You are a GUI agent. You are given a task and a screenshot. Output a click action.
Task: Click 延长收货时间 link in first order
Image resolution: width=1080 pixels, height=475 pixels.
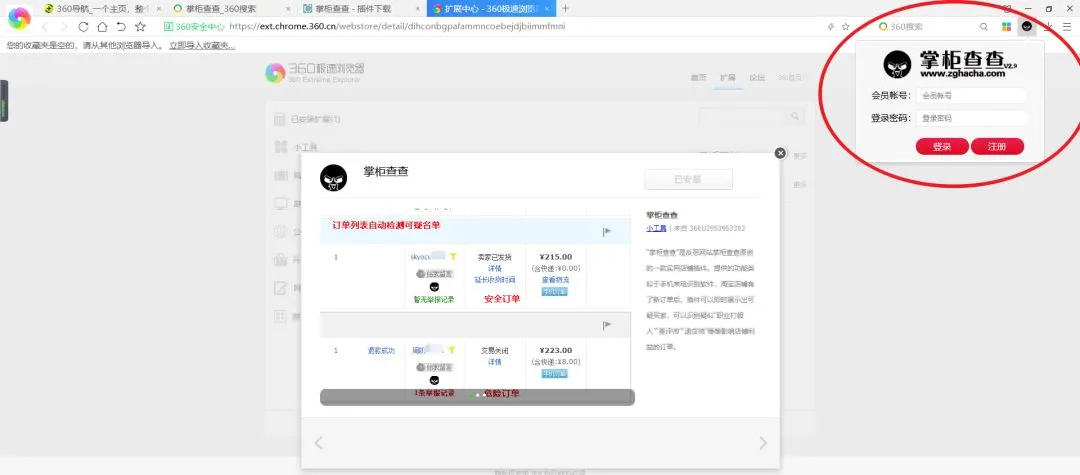(x=495, y=280)
